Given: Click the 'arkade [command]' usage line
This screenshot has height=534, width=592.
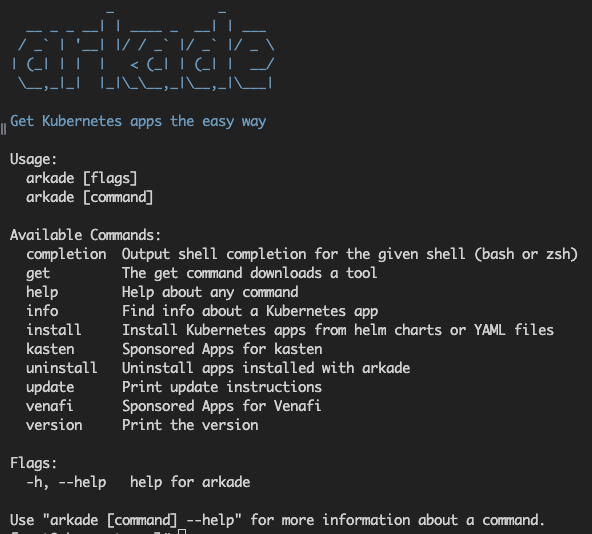Looking at the screenshot, I should [x=89, y=197].
